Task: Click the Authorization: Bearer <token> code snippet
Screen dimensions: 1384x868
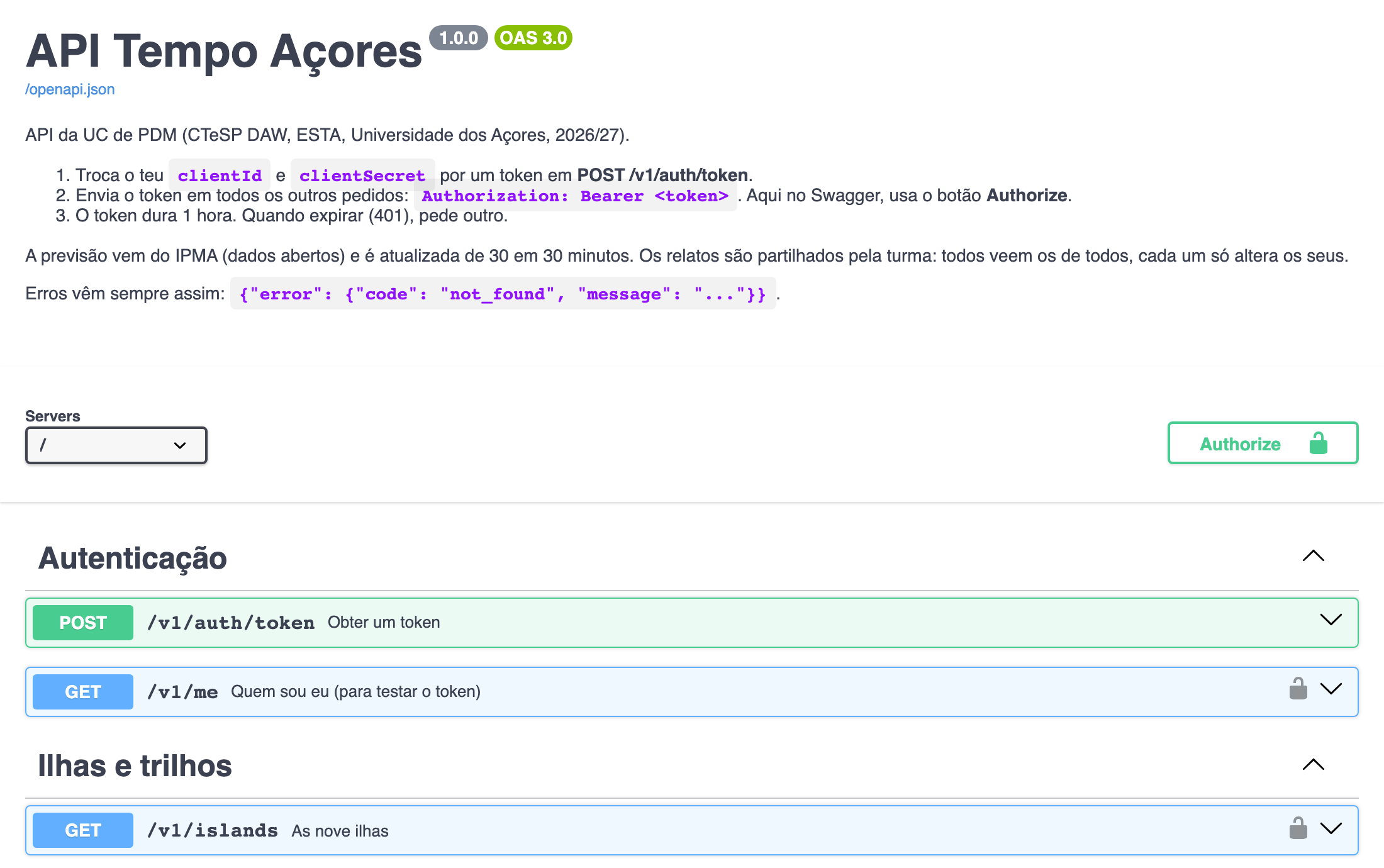Action: 575,196
